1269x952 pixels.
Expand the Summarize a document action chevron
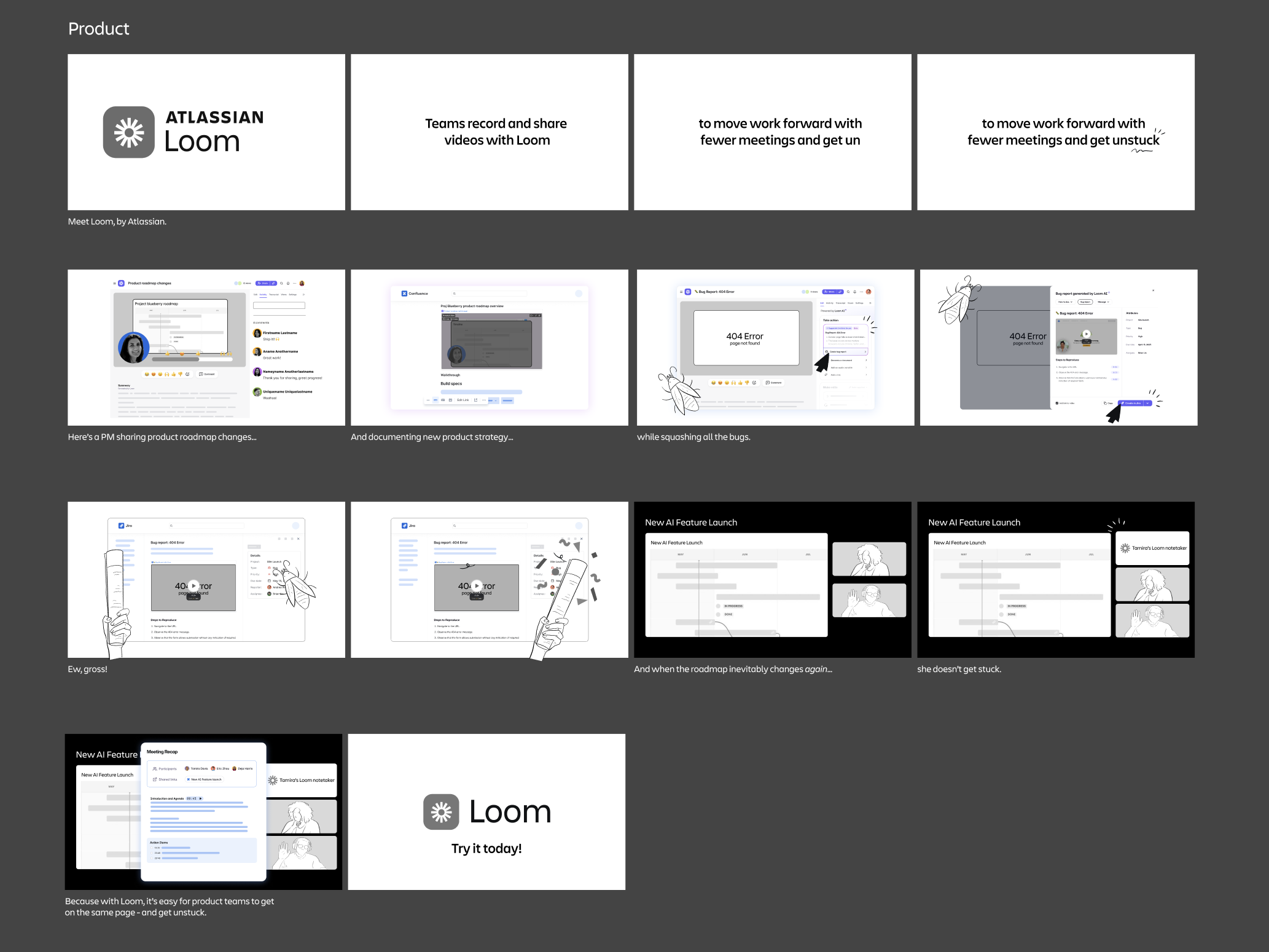click(866, 360)
